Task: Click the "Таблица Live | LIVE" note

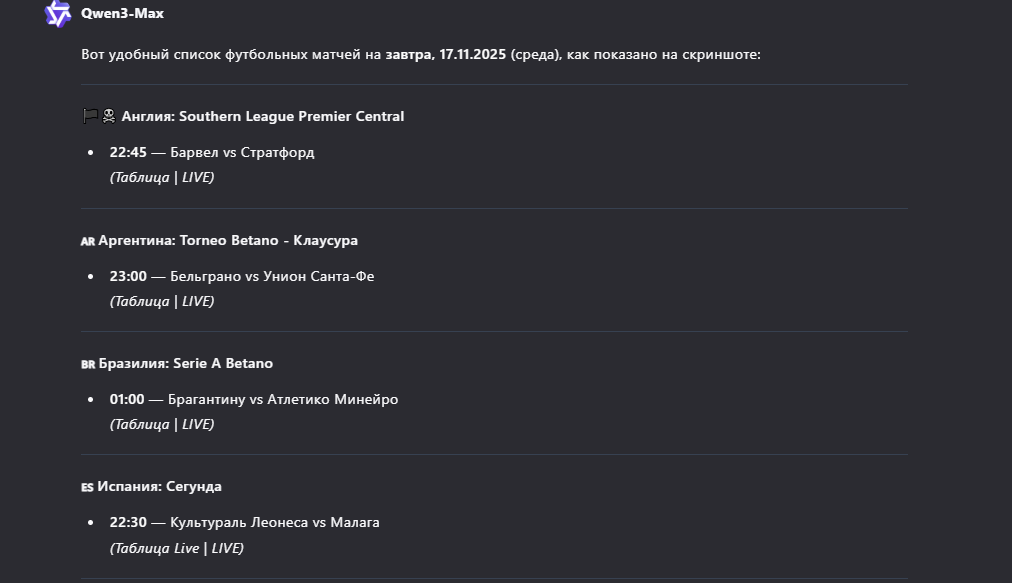Action: [x=177, y=548]
